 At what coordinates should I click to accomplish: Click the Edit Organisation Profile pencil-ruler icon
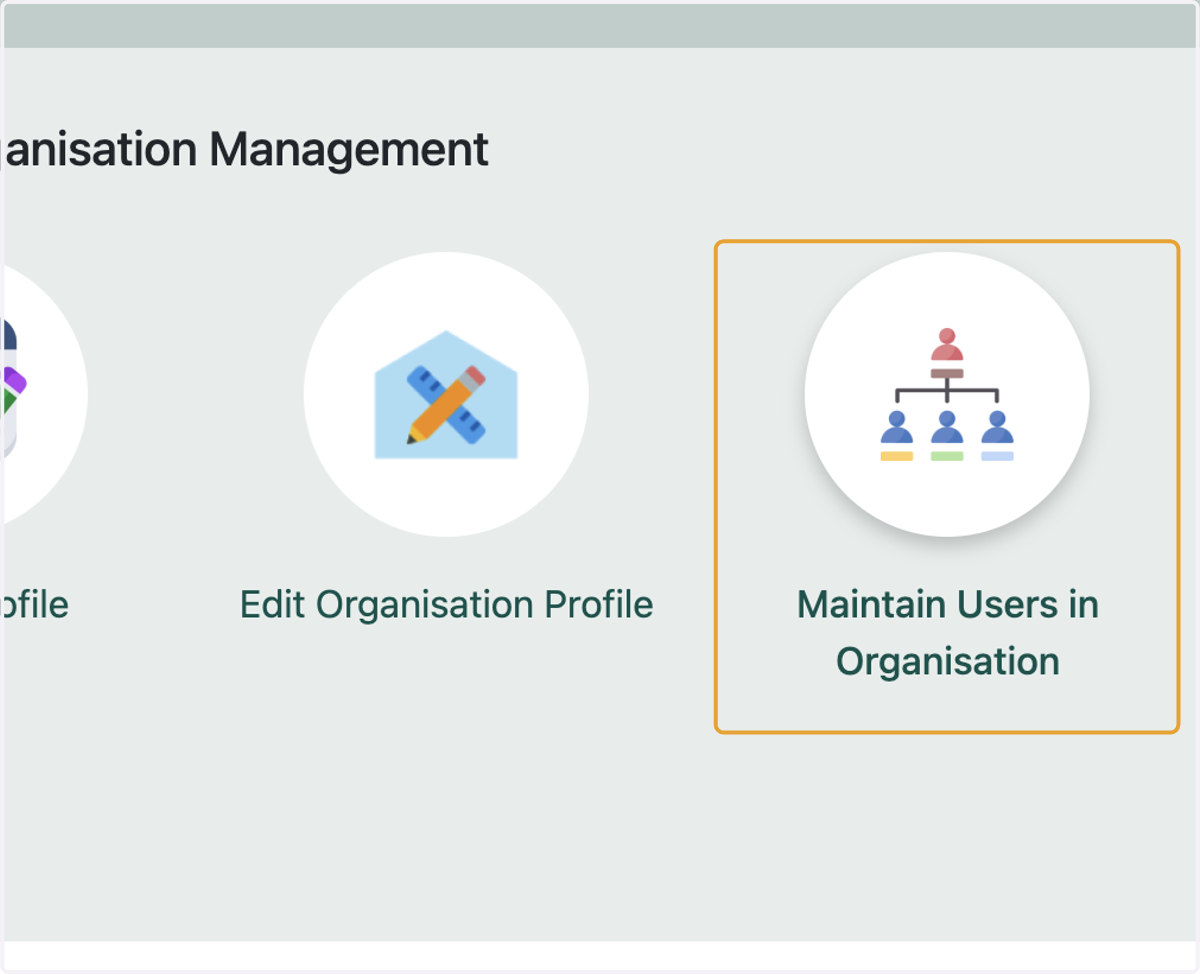tap(446, 394)
